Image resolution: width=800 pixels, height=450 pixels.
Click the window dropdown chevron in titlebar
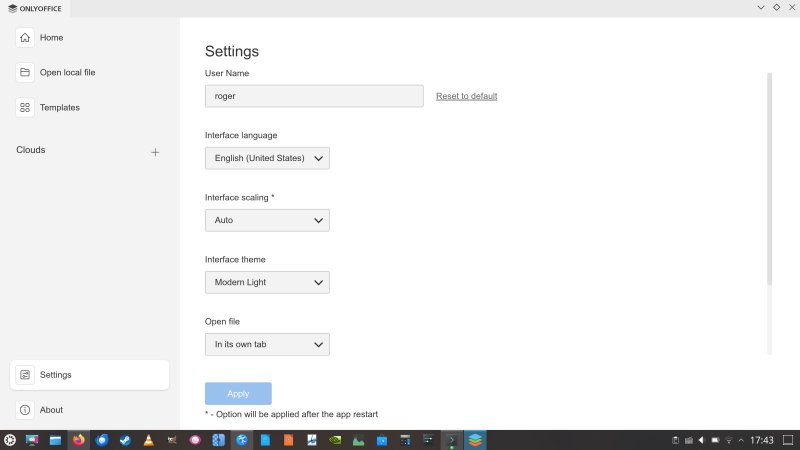point(761,8)
